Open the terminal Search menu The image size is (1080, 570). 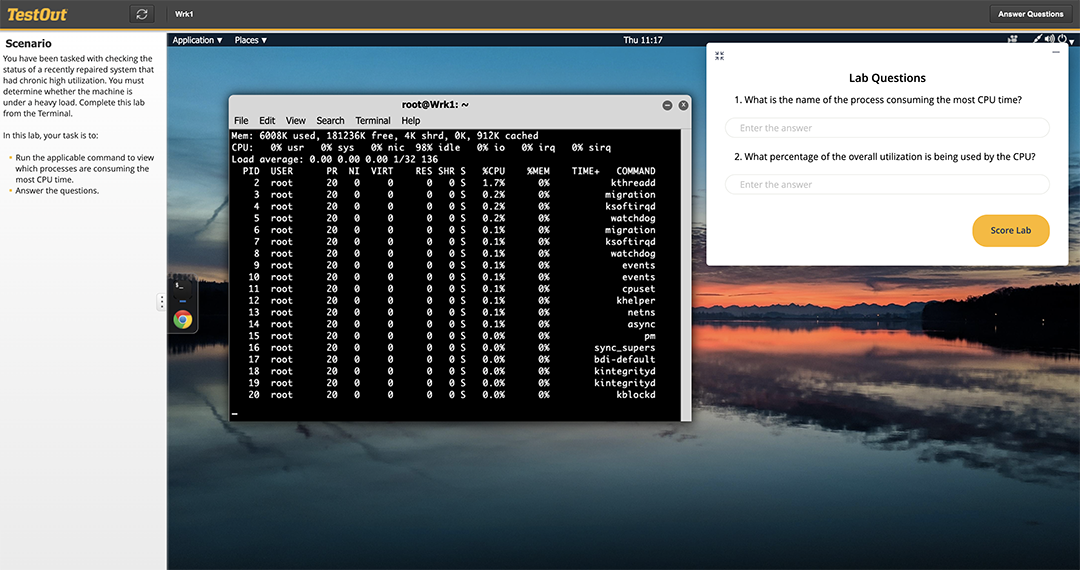point(330,121)
